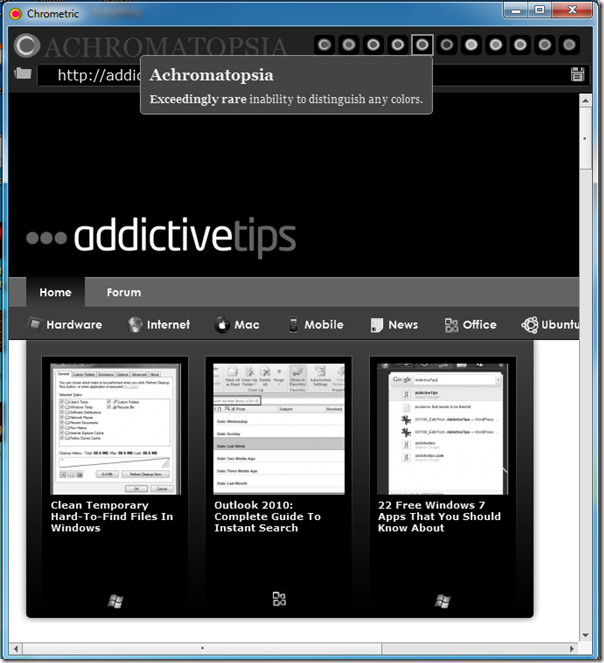The image size is (604, 663).
Task: Switch to the ninth vision mode circle
Action: (x=520, y=45)
